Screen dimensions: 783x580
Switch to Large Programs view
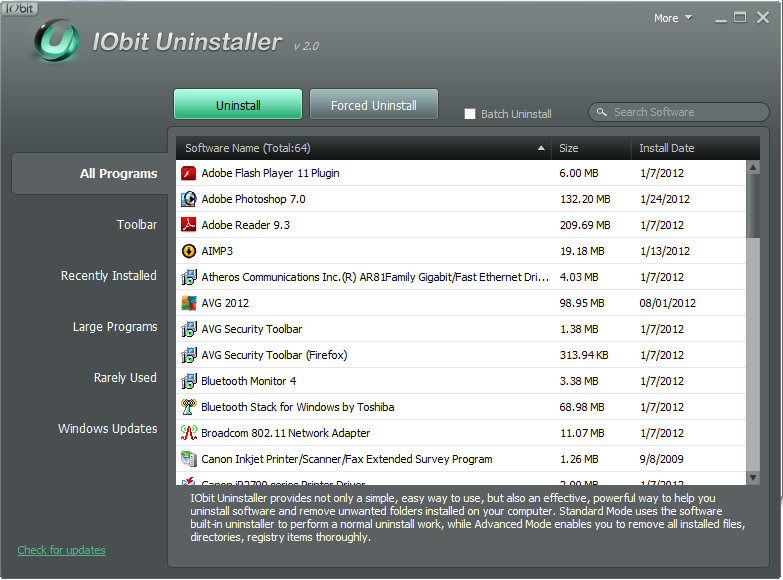tap(115, 327)
